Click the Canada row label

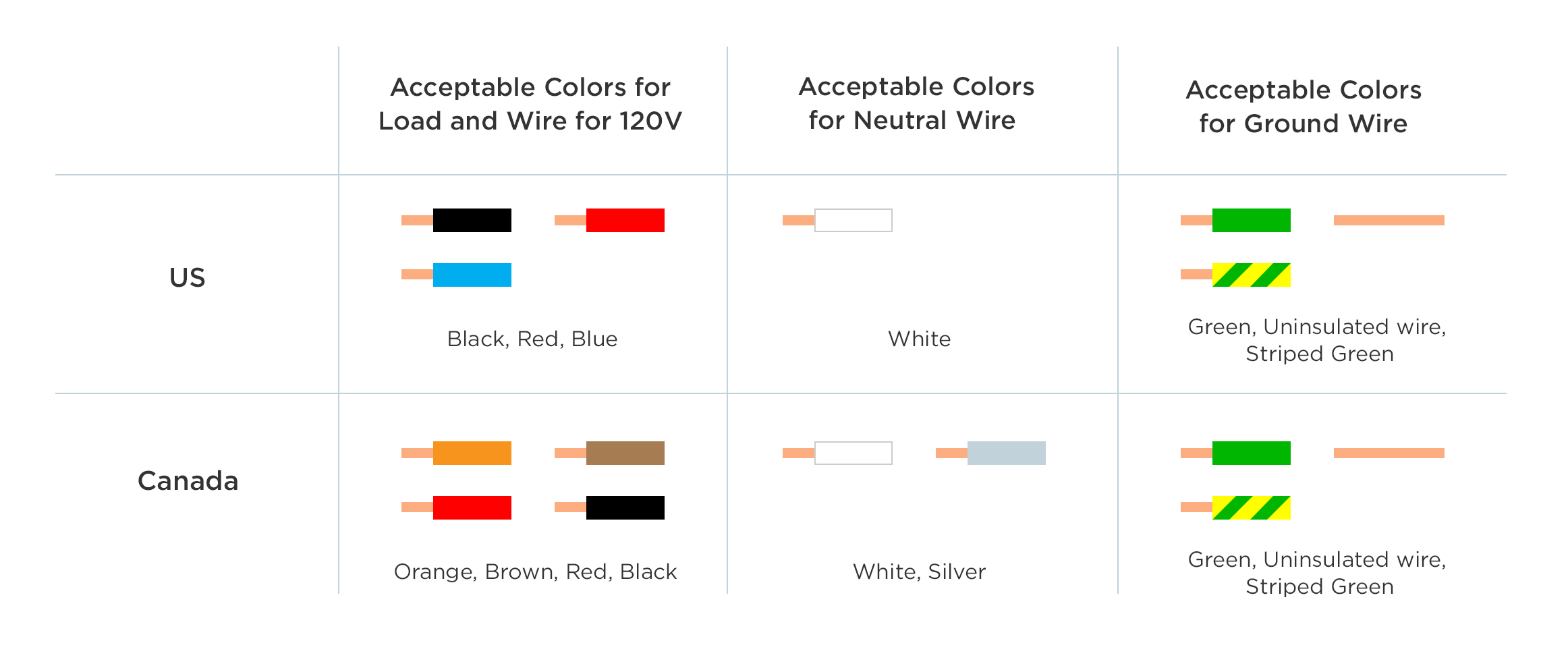[188, 481]
